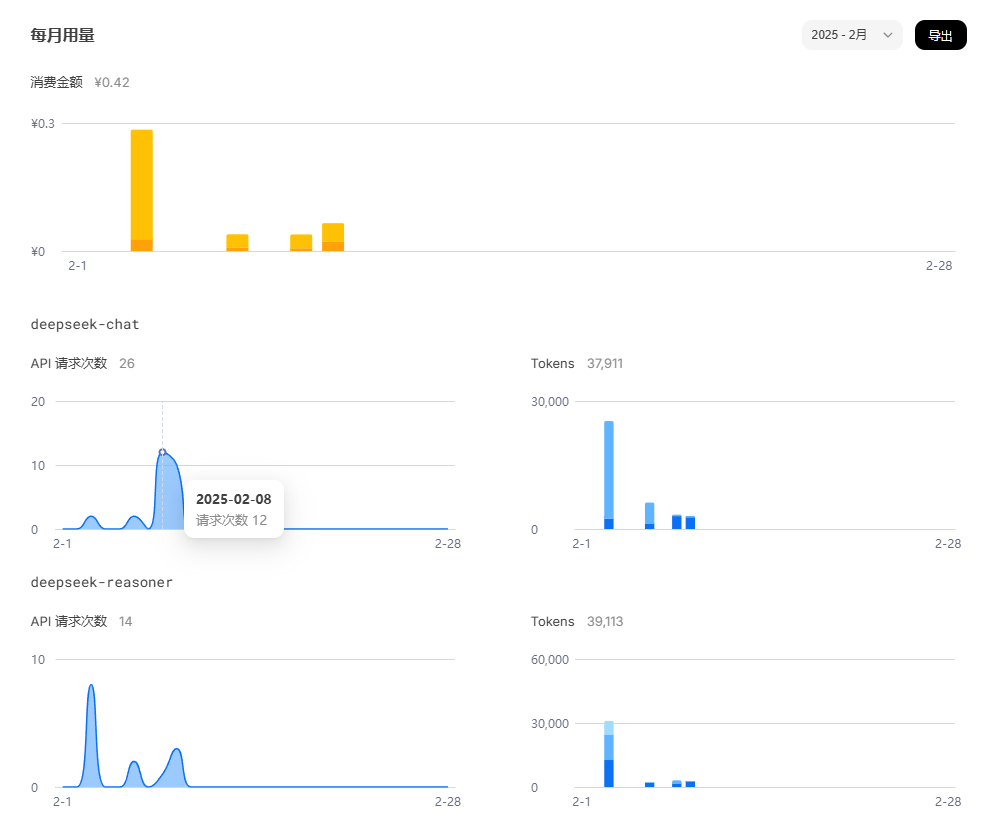
Task: Click the deepseek-chat section title
Action: pos(85,324)
